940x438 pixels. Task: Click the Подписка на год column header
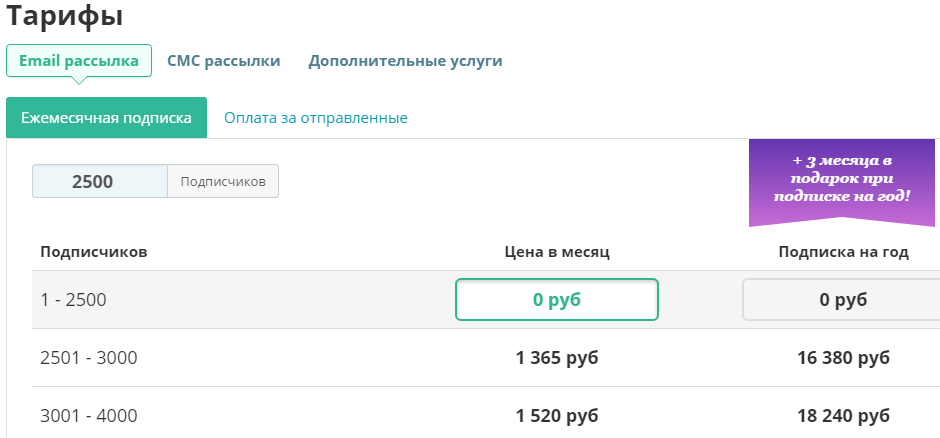[843, 252]
